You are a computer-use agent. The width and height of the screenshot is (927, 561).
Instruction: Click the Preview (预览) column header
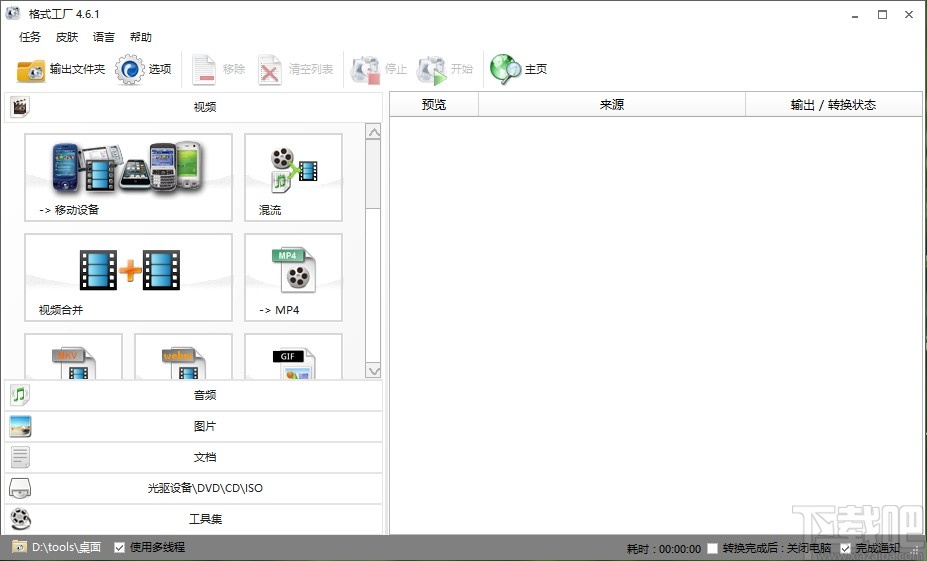[x=434, y=105]
